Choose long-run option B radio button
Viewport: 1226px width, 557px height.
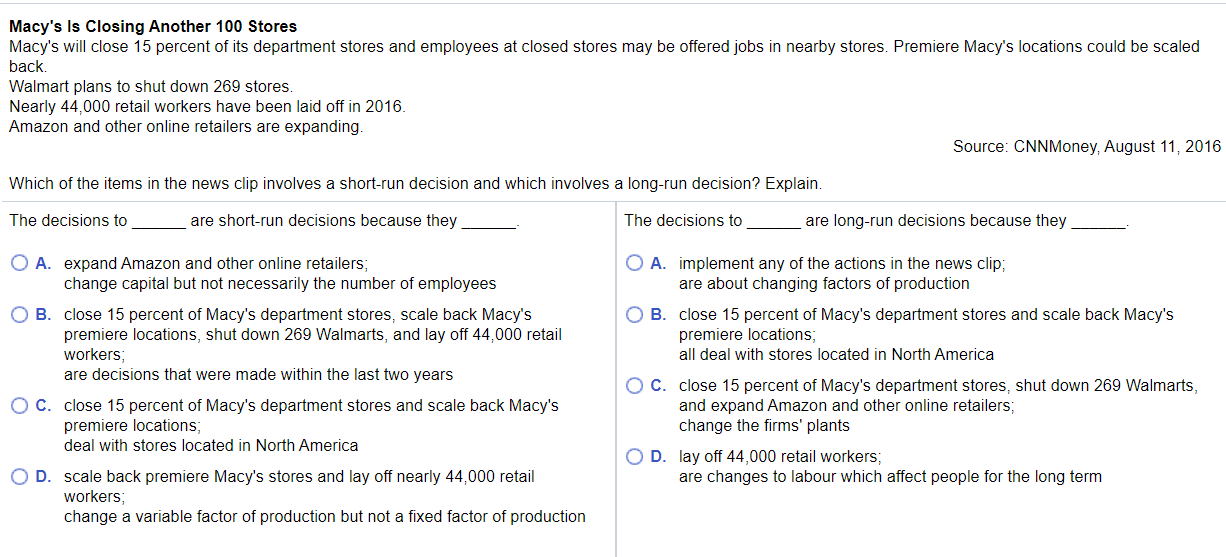point(635,315)
